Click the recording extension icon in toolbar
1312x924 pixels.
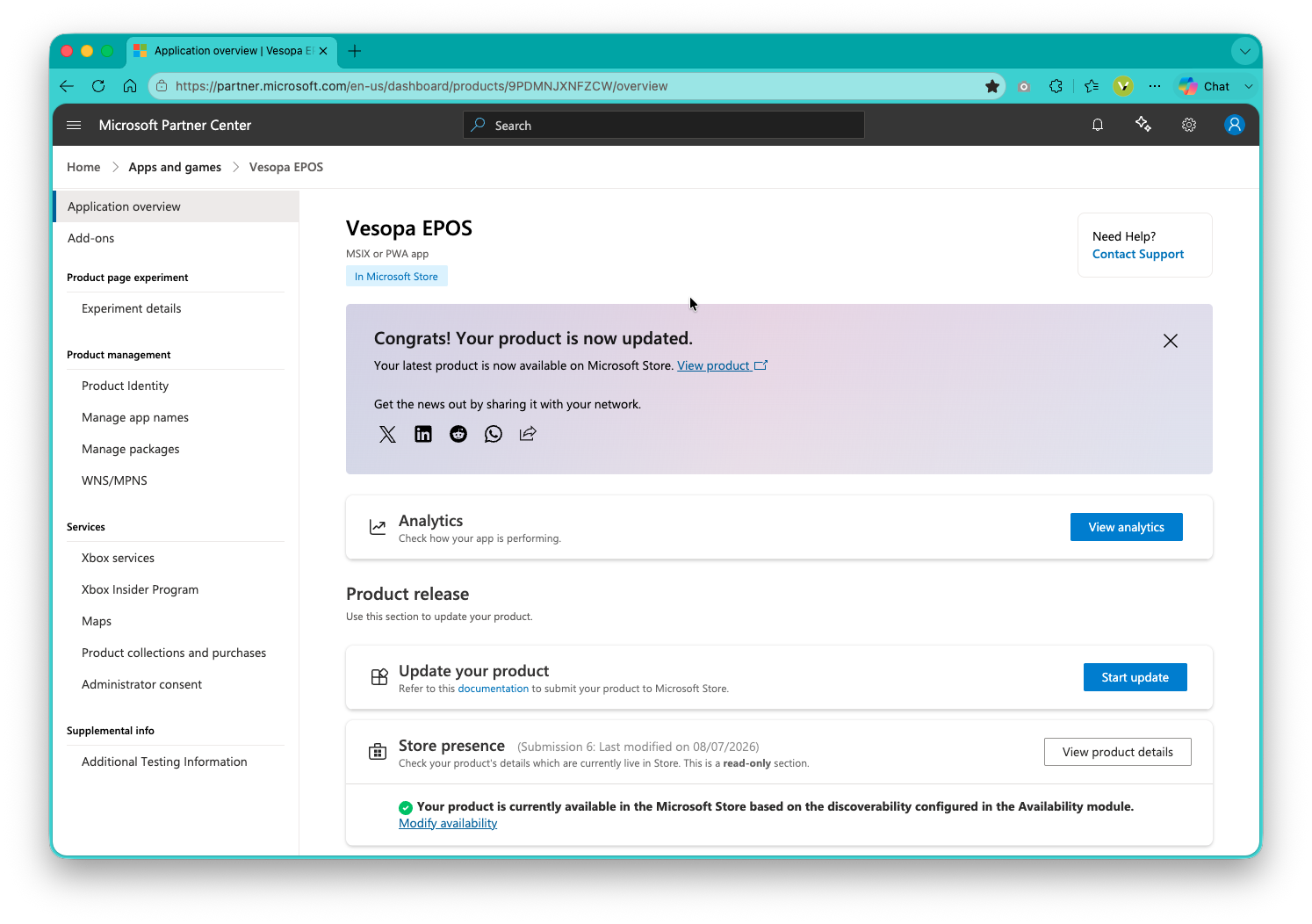[x=1024, y=86]
